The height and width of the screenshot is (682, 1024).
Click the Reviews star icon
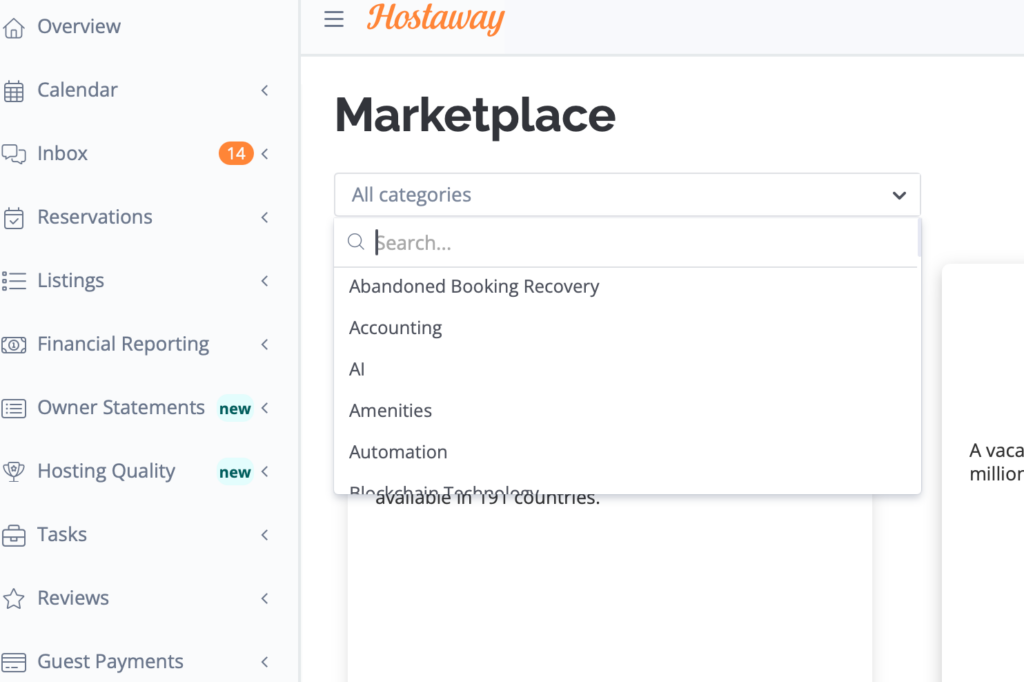(x=13, y=598)
